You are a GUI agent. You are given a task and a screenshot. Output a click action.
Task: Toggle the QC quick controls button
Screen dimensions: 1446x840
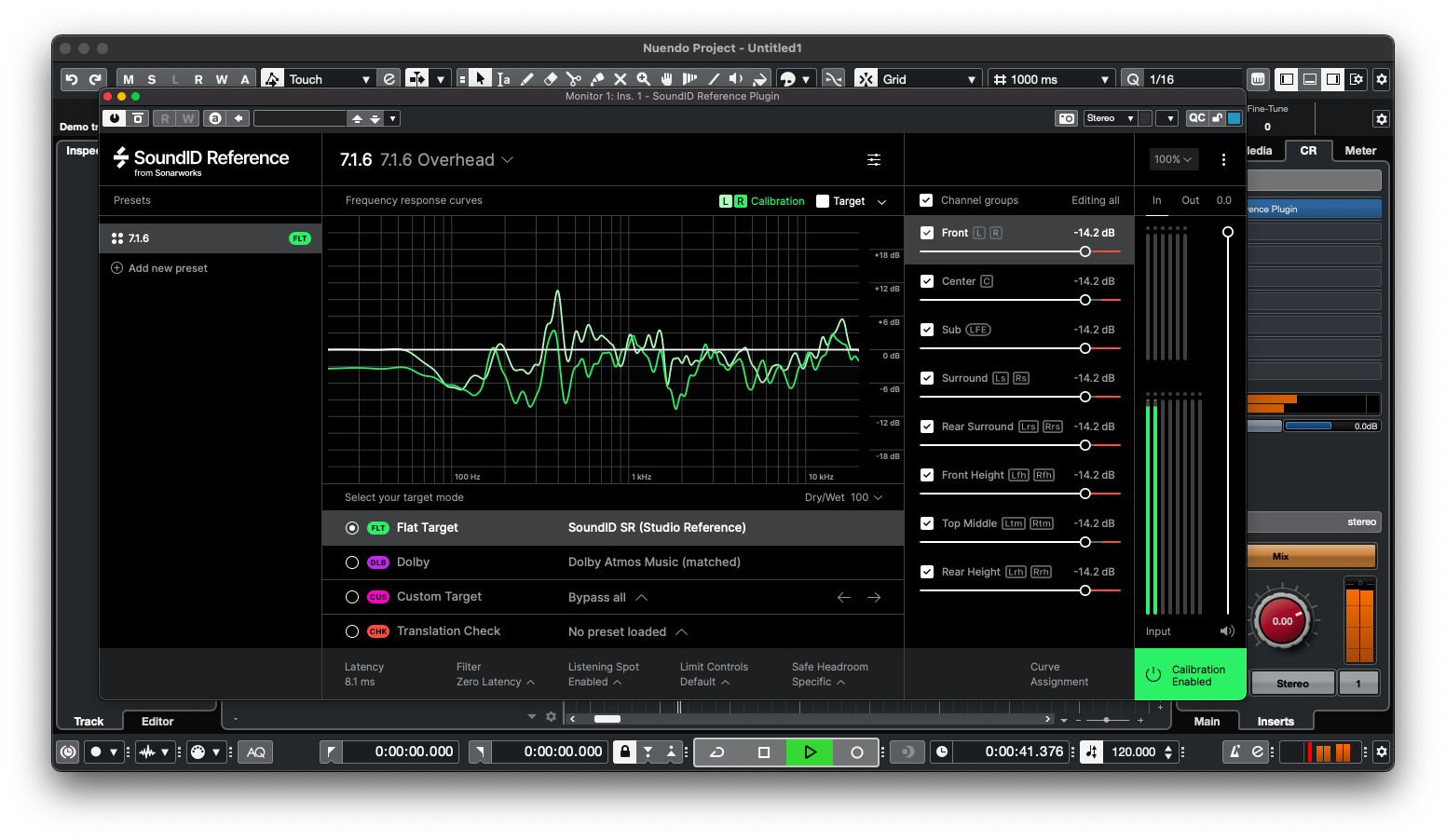[1196, 118]
